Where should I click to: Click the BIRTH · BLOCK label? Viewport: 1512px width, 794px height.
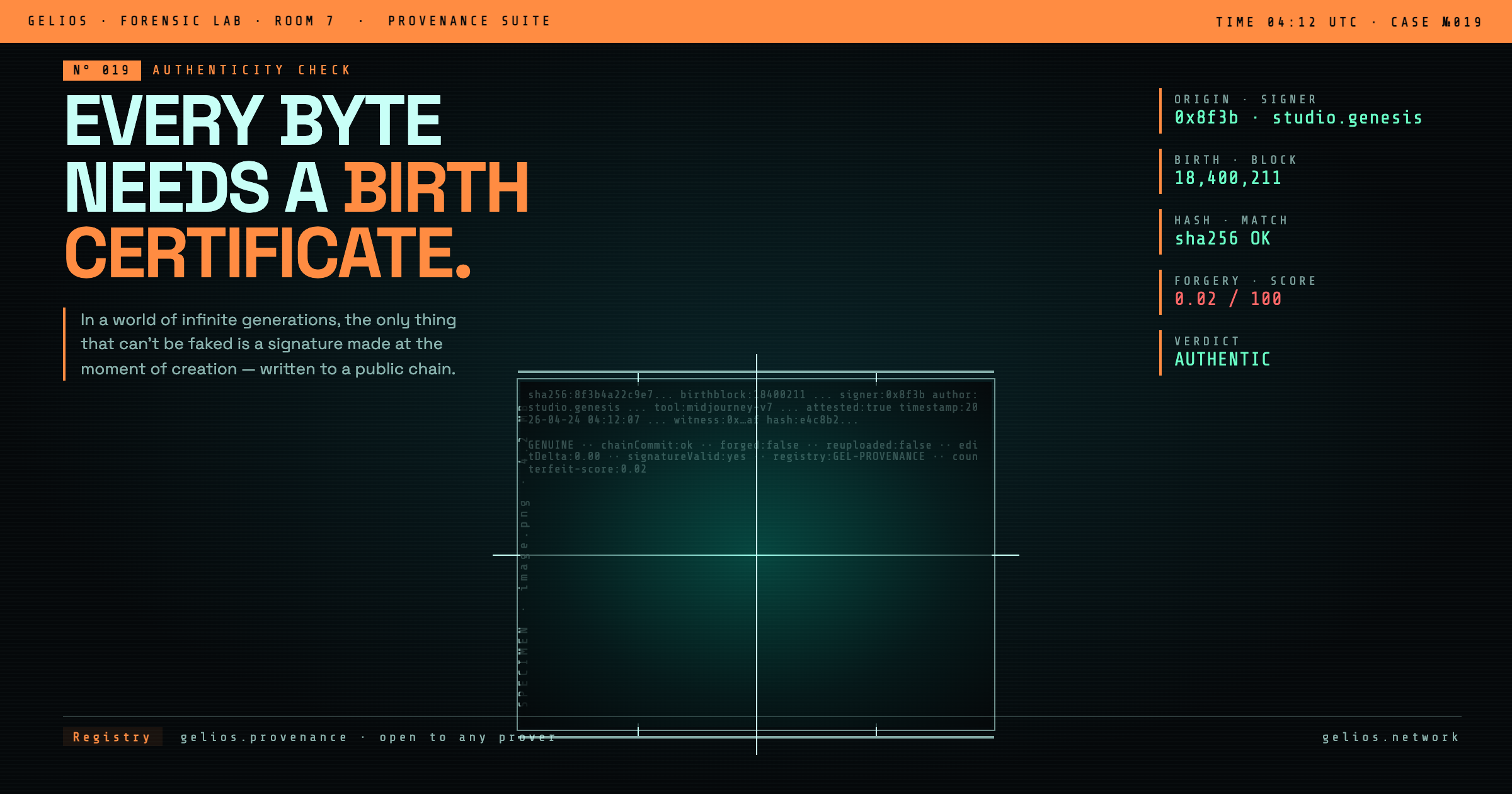(1235, 159)
